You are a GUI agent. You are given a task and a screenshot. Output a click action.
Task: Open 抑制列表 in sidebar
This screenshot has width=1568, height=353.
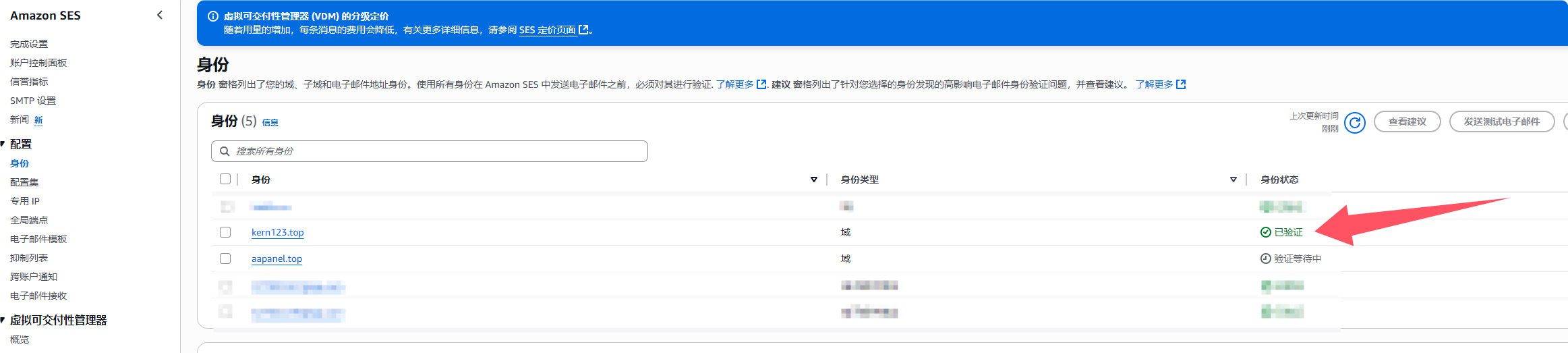pyautogui.click(x=29, y=258)
